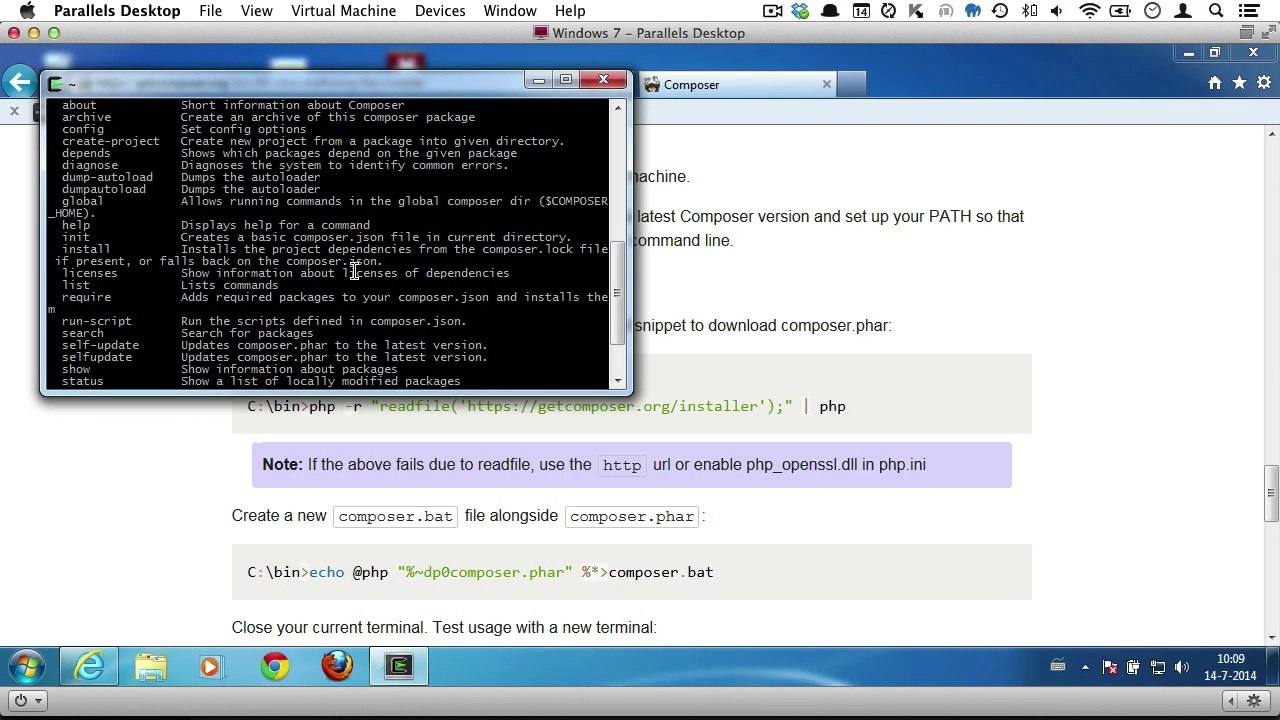Viewport: 1280px width, 720px height.
Task: Open a new blank browser tab
Action: tap(852, 85)
